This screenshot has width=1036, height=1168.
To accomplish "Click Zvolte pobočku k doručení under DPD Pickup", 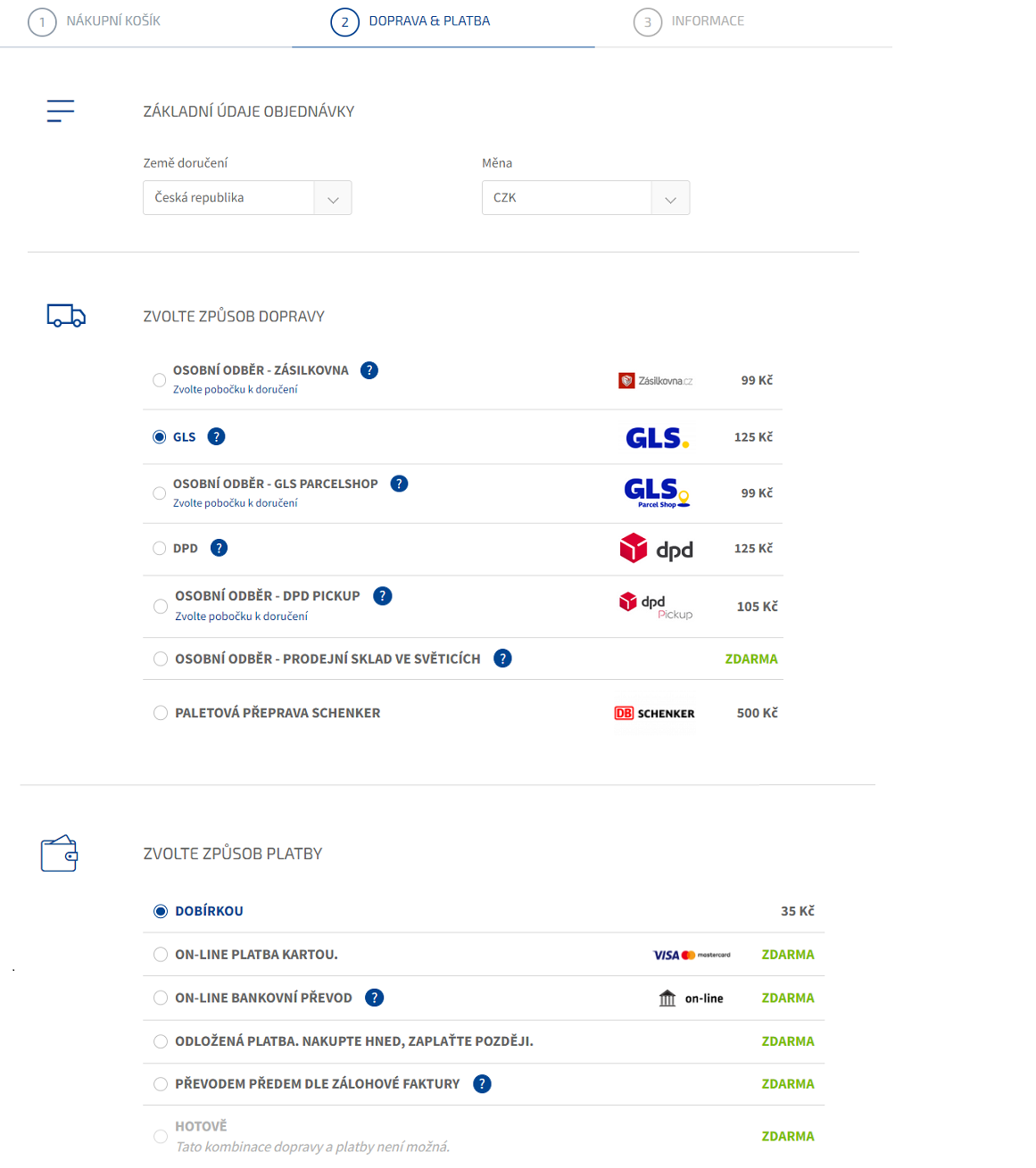I will (241, 617).
